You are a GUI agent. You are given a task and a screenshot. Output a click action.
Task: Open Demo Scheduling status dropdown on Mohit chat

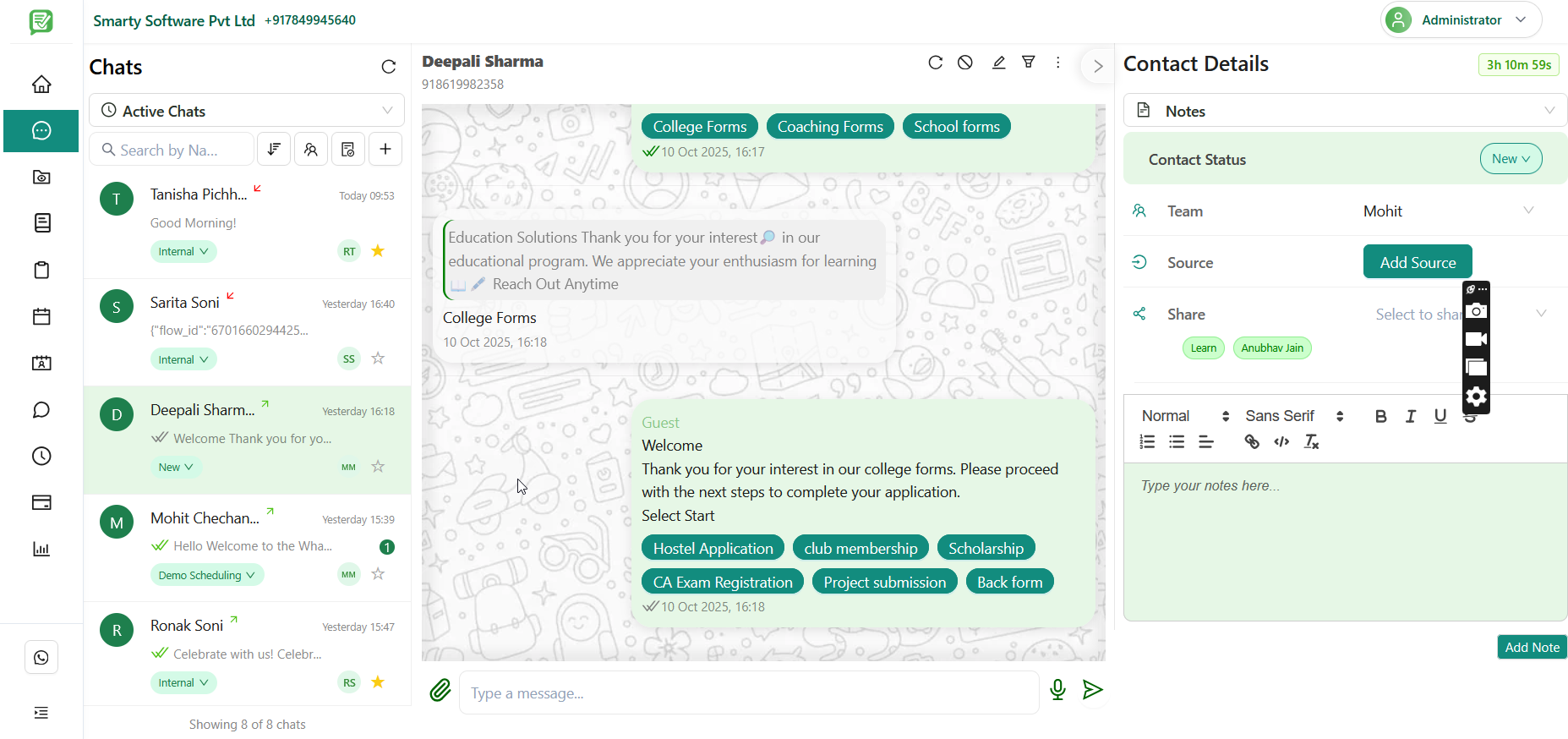(x=207, y=575)
